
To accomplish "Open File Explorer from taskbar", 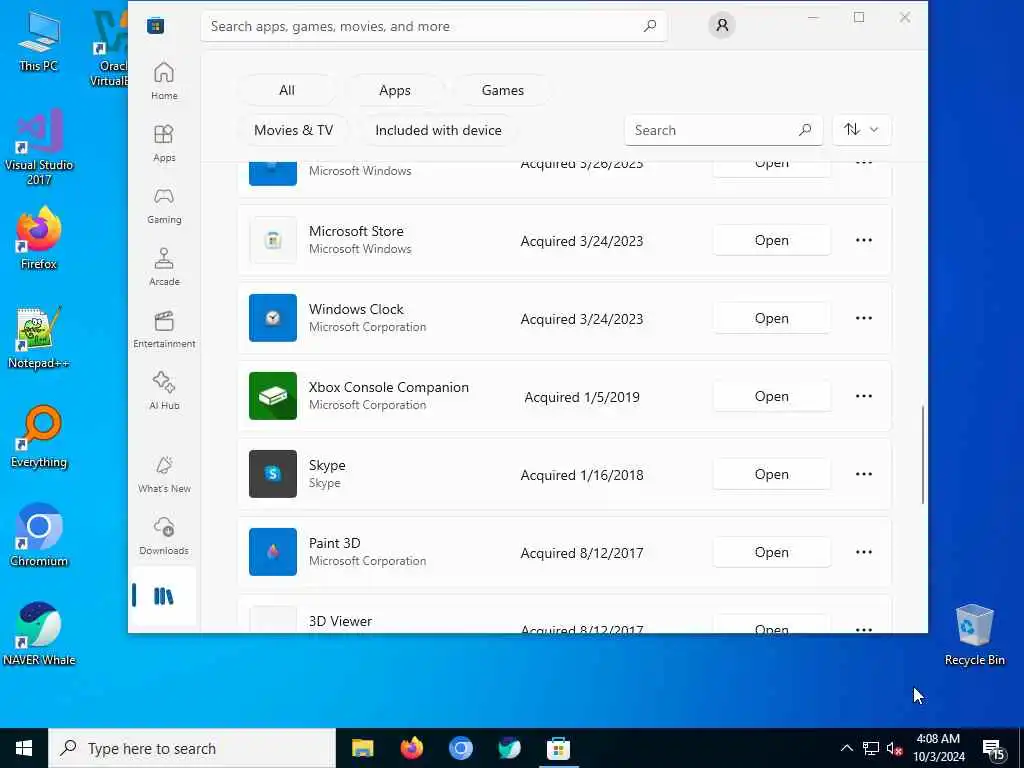I will point(362,748).
